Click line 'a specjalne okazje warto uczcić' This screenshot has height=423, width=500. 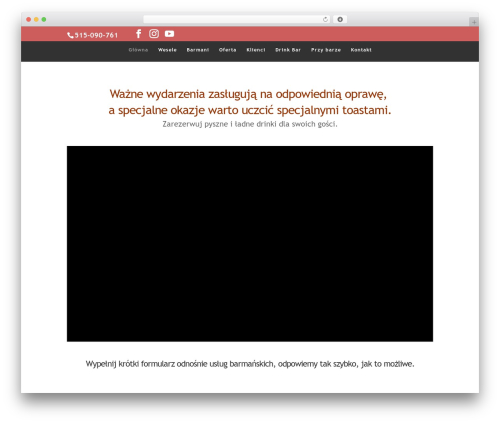click(191, 110)
